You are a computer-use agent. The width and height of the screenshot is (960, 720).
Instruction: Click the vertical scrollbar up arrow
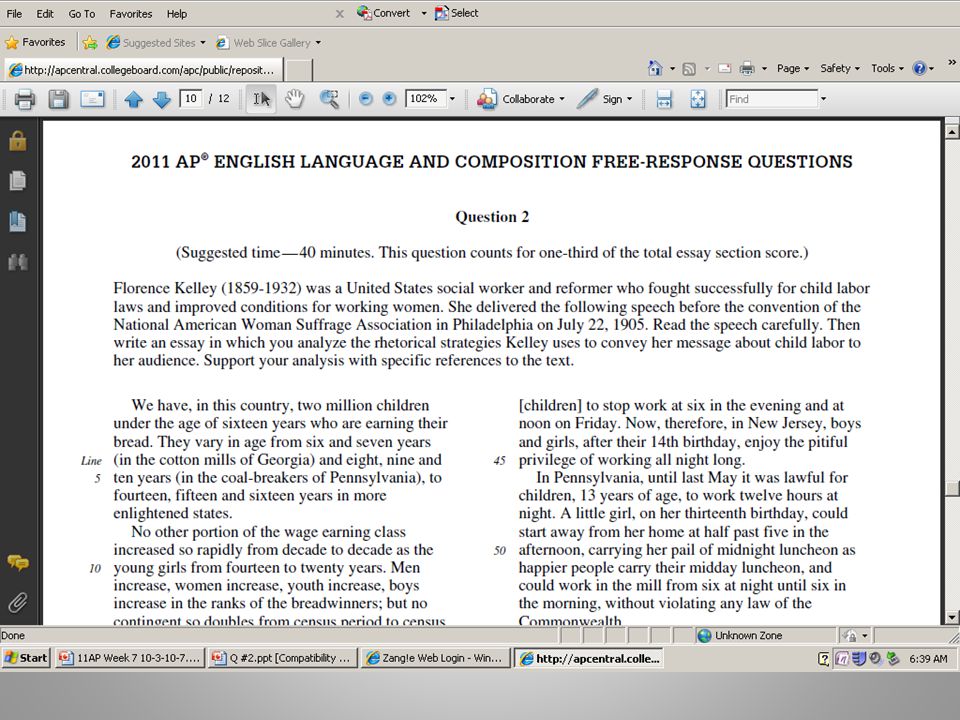[x=951, y=131]
